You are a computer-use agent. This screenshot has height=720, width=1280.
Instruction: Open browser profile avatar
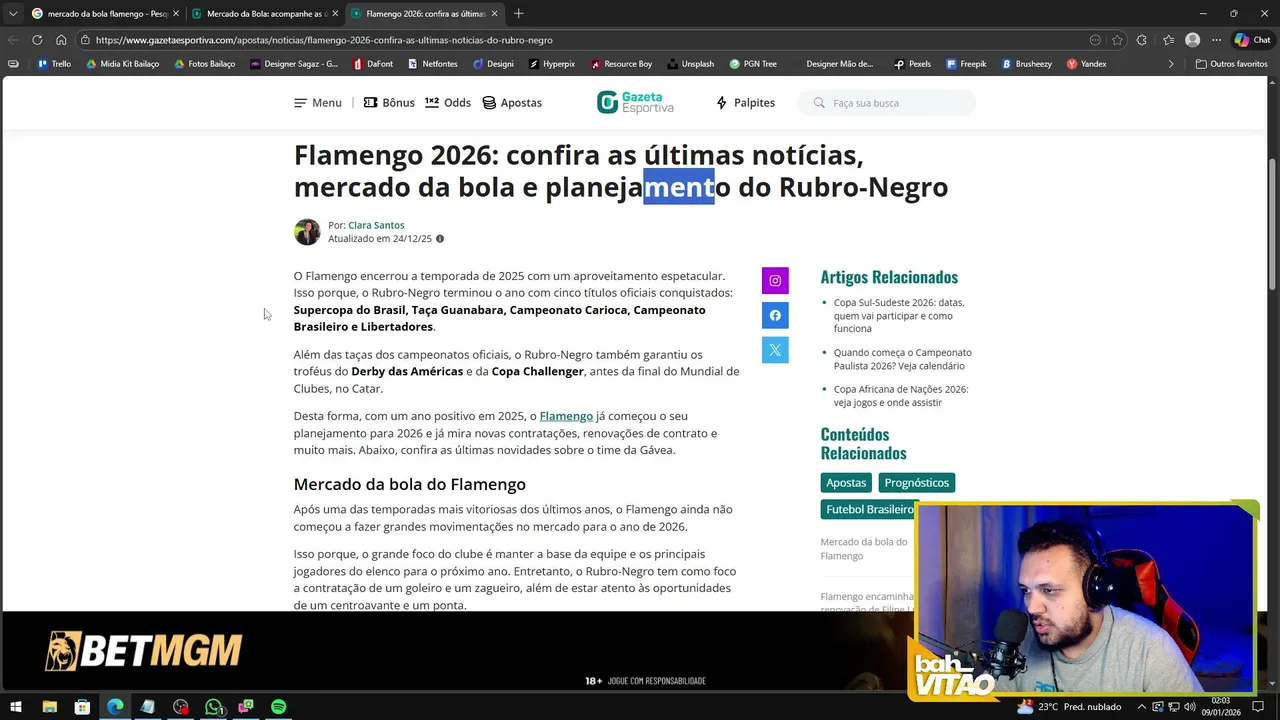1192,40
